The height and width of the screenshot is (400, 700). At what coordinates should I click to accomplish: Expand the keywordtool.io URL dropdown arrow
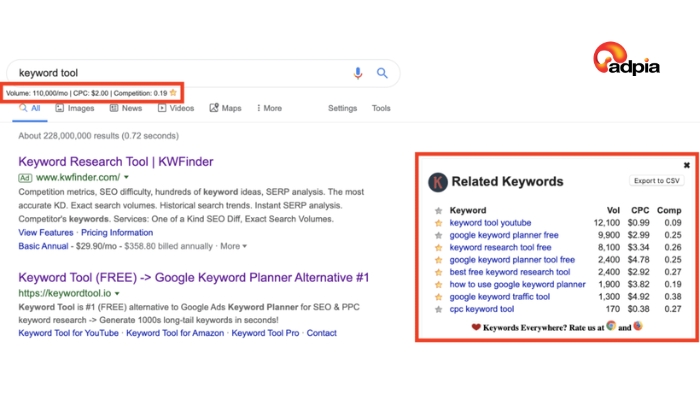pyautogui.click(x=117, y=293)
